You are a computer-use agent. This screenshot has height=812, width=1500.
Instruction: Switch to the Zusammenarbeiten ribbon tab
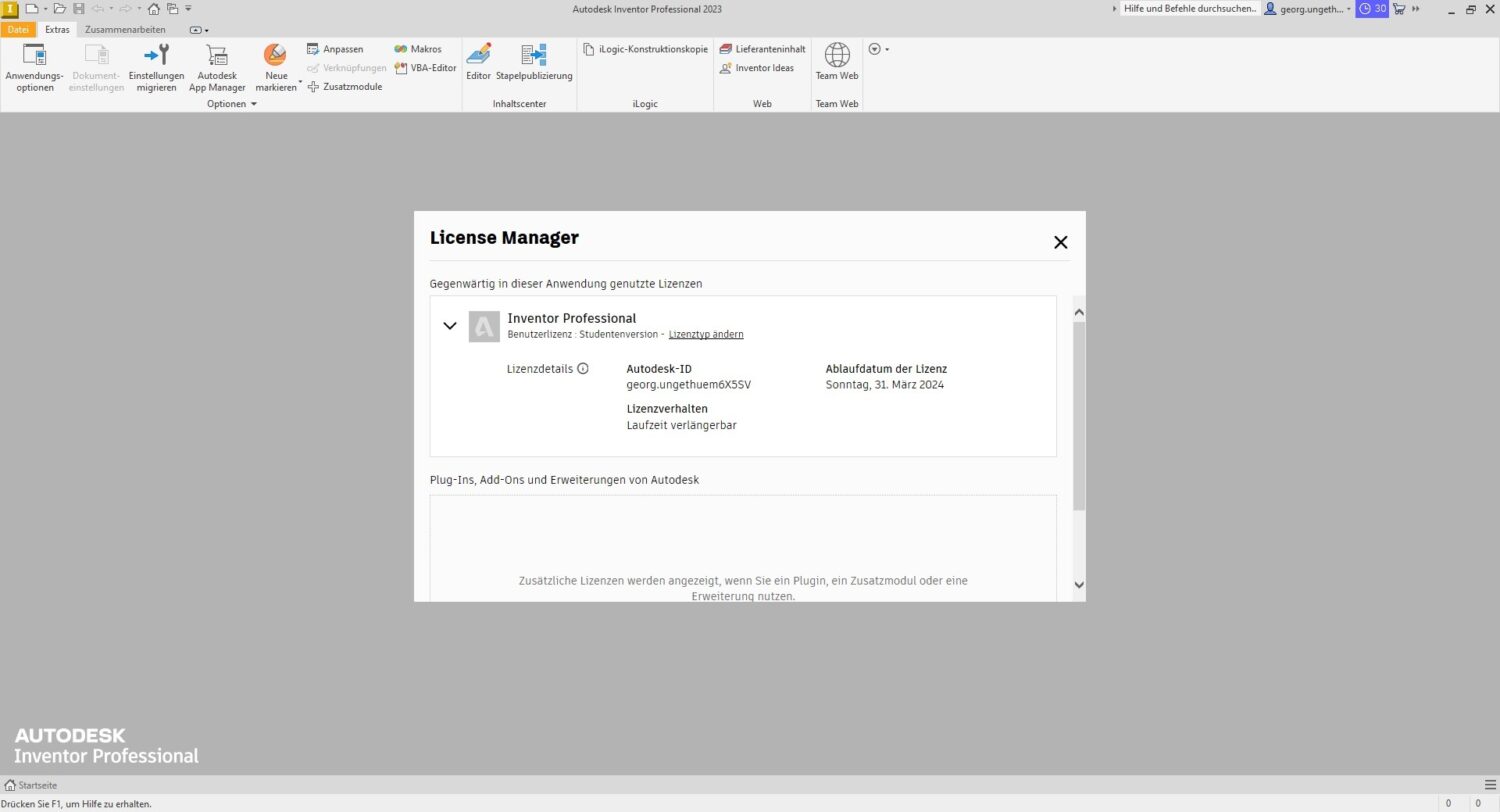tap(125, 30)
